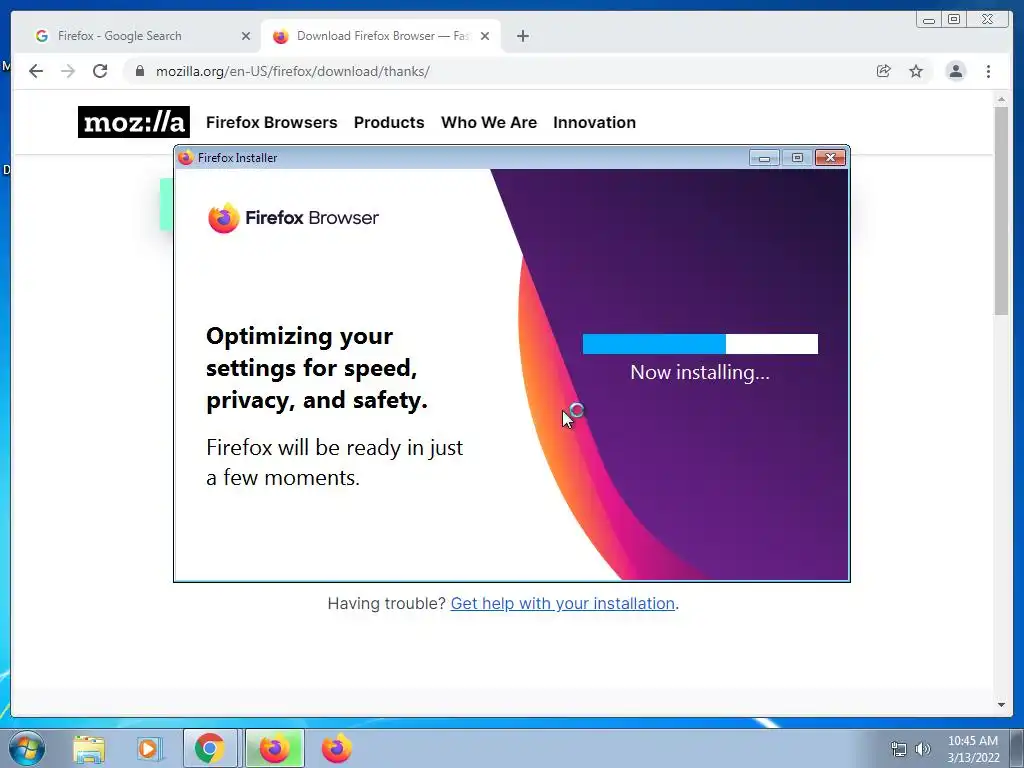Open a new tab with the plus button

click(x=522, y=36)
